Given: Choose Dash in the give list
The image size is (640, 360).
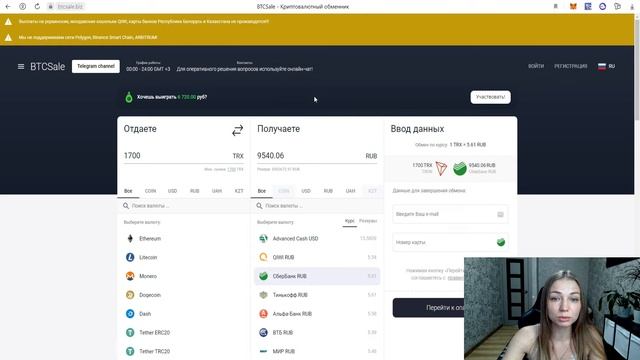Looking at the screenshot, I should pos(183,313).
